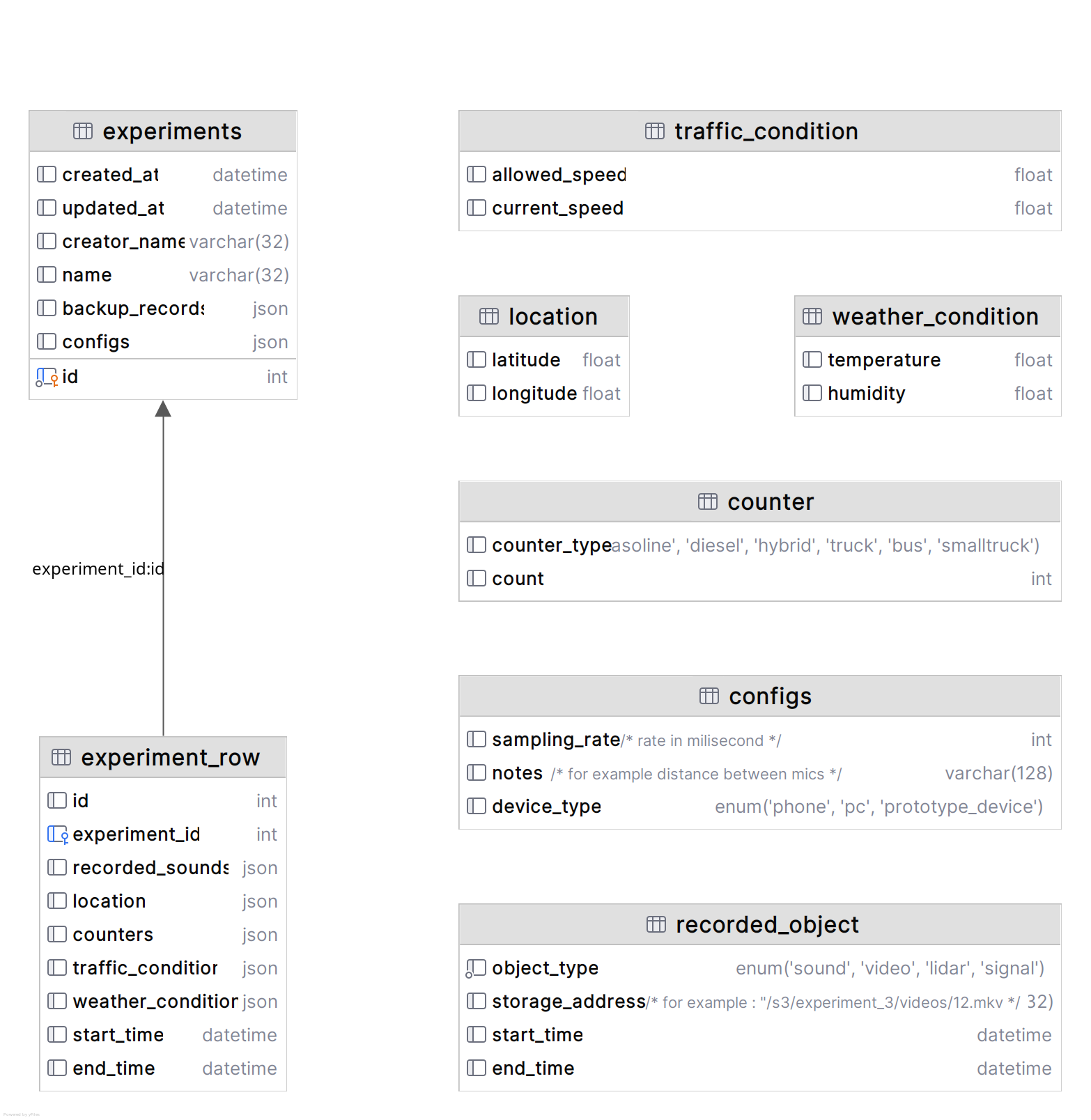The height and width of the screenshot is (1120, 1091).
Task: Click the weather_condition table icon
Action: 812,316
